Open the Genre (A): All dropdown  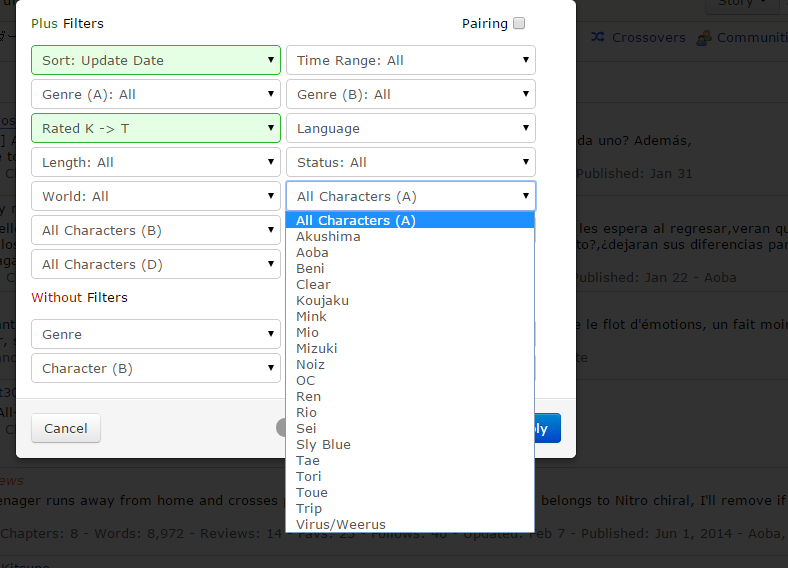[x=156, y=94]
